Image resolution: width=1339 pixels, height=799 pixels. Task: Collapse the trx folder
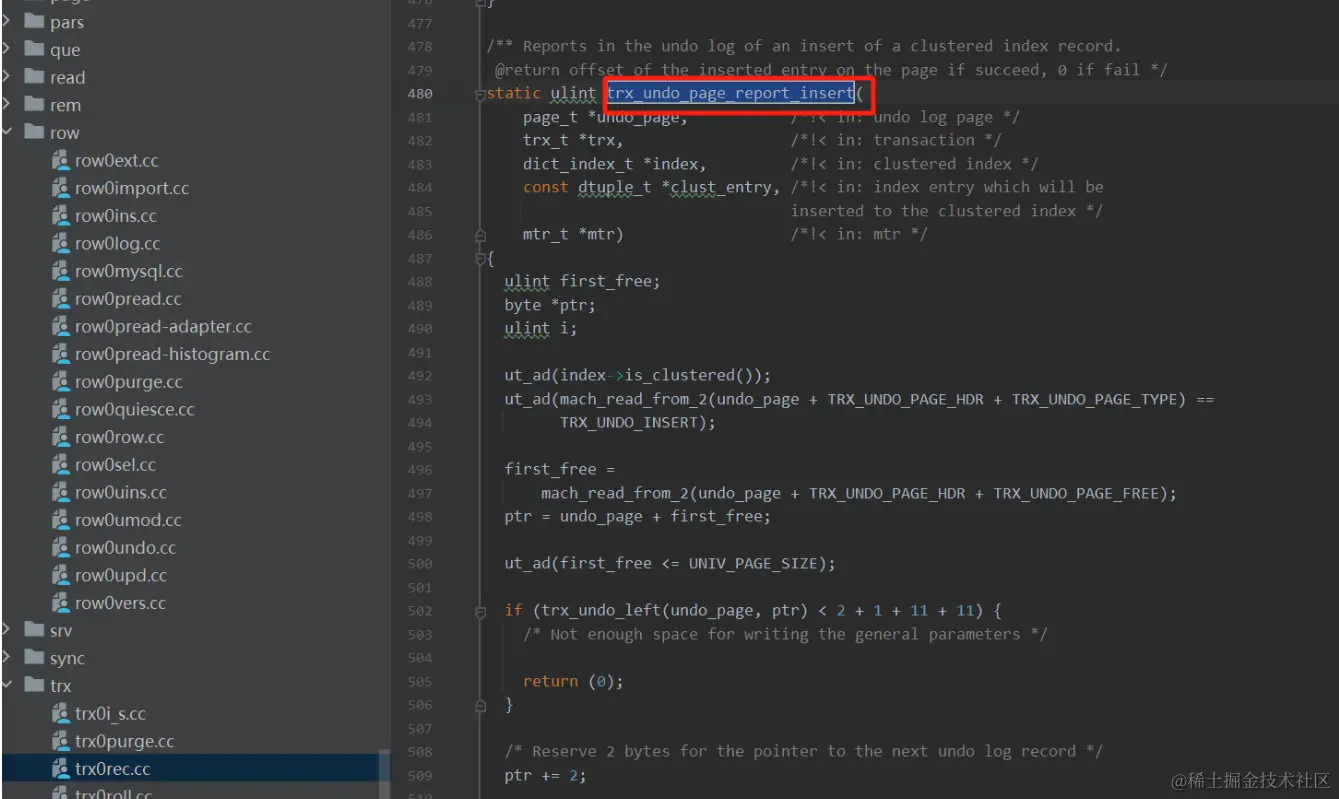tap(7, 686)
